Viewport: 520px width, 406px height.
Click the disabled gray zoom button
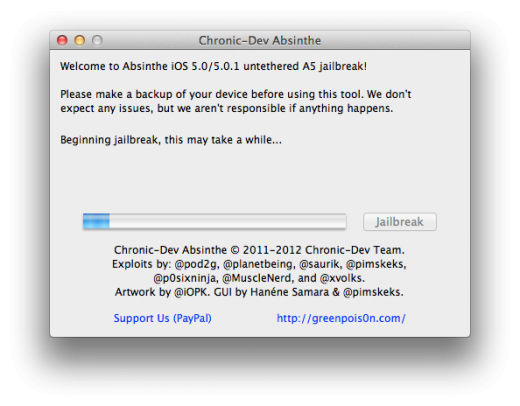point(97,40)
